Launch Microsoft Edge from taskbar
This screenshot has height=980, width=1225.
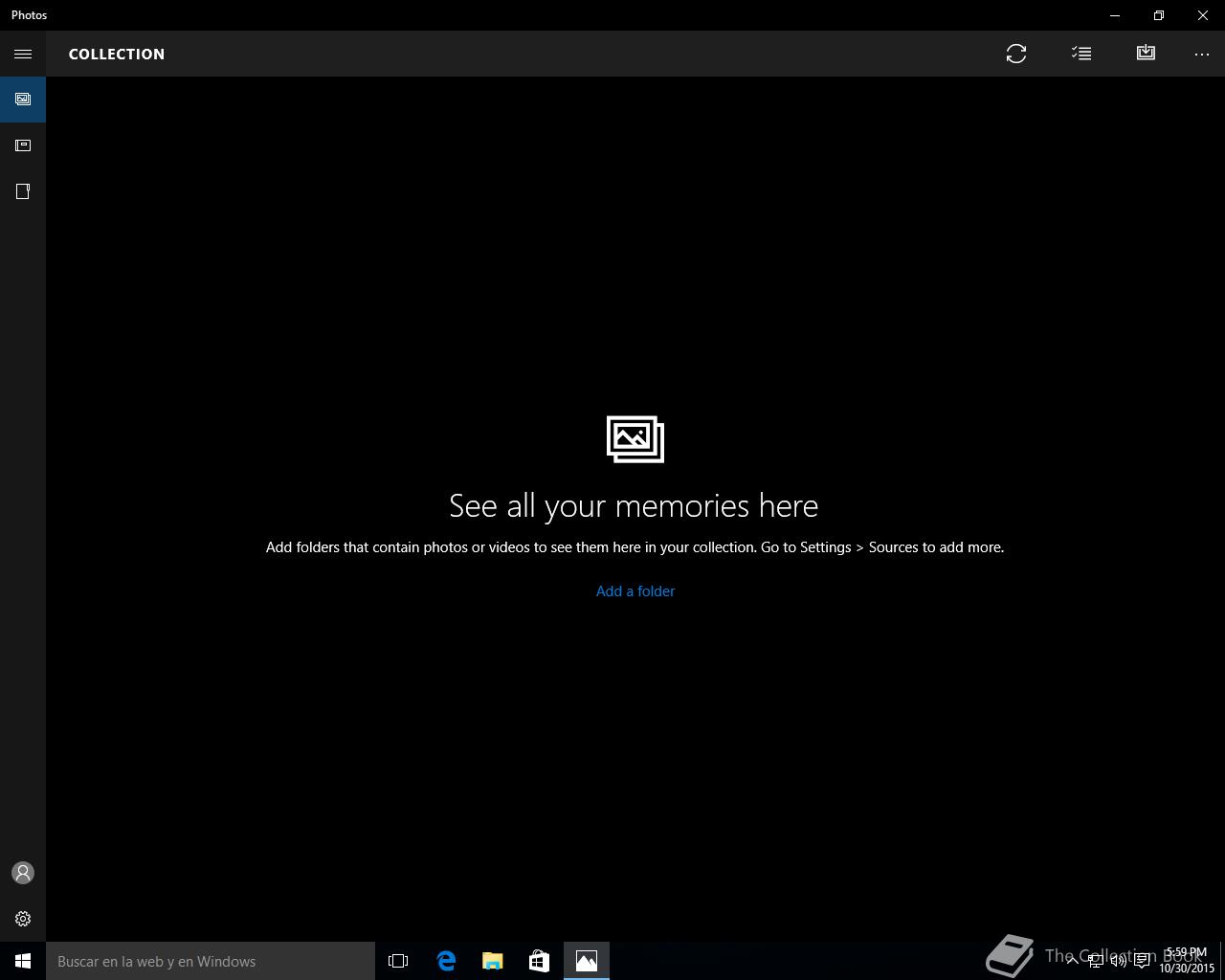[x=446, y=961]
